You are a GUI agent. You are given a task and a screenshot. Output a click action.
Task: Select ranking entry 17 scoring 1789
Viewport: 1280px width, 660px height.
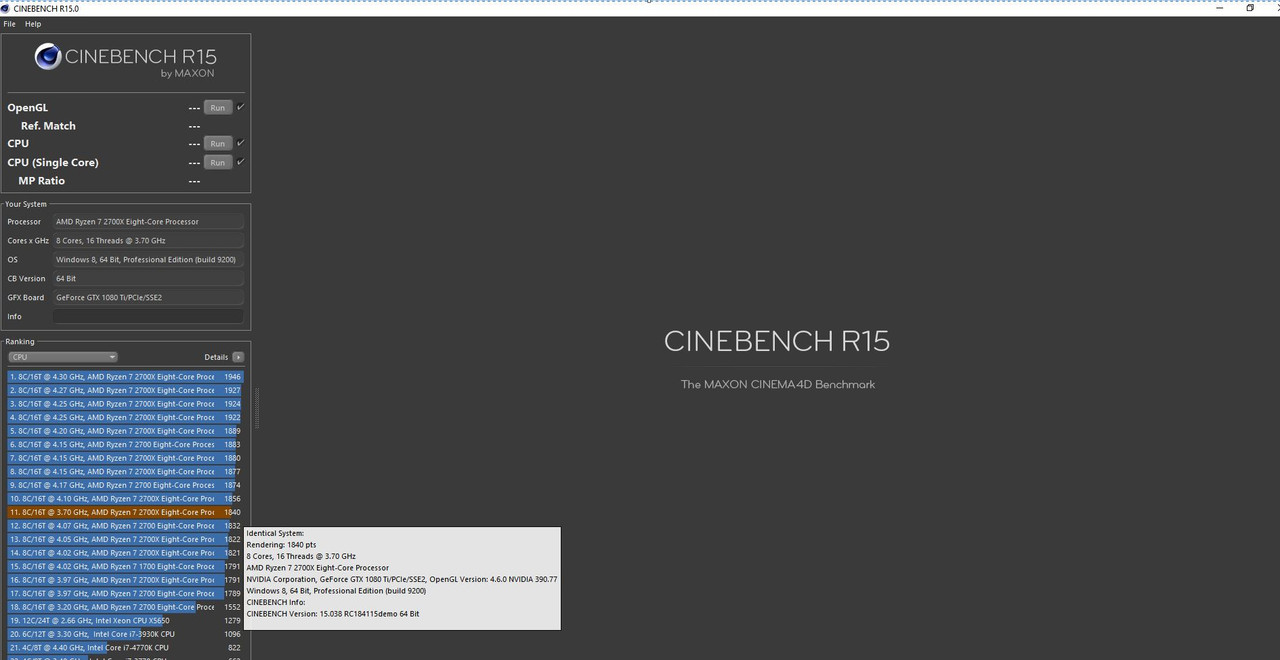pyautogui.click(x=125, y=593)
